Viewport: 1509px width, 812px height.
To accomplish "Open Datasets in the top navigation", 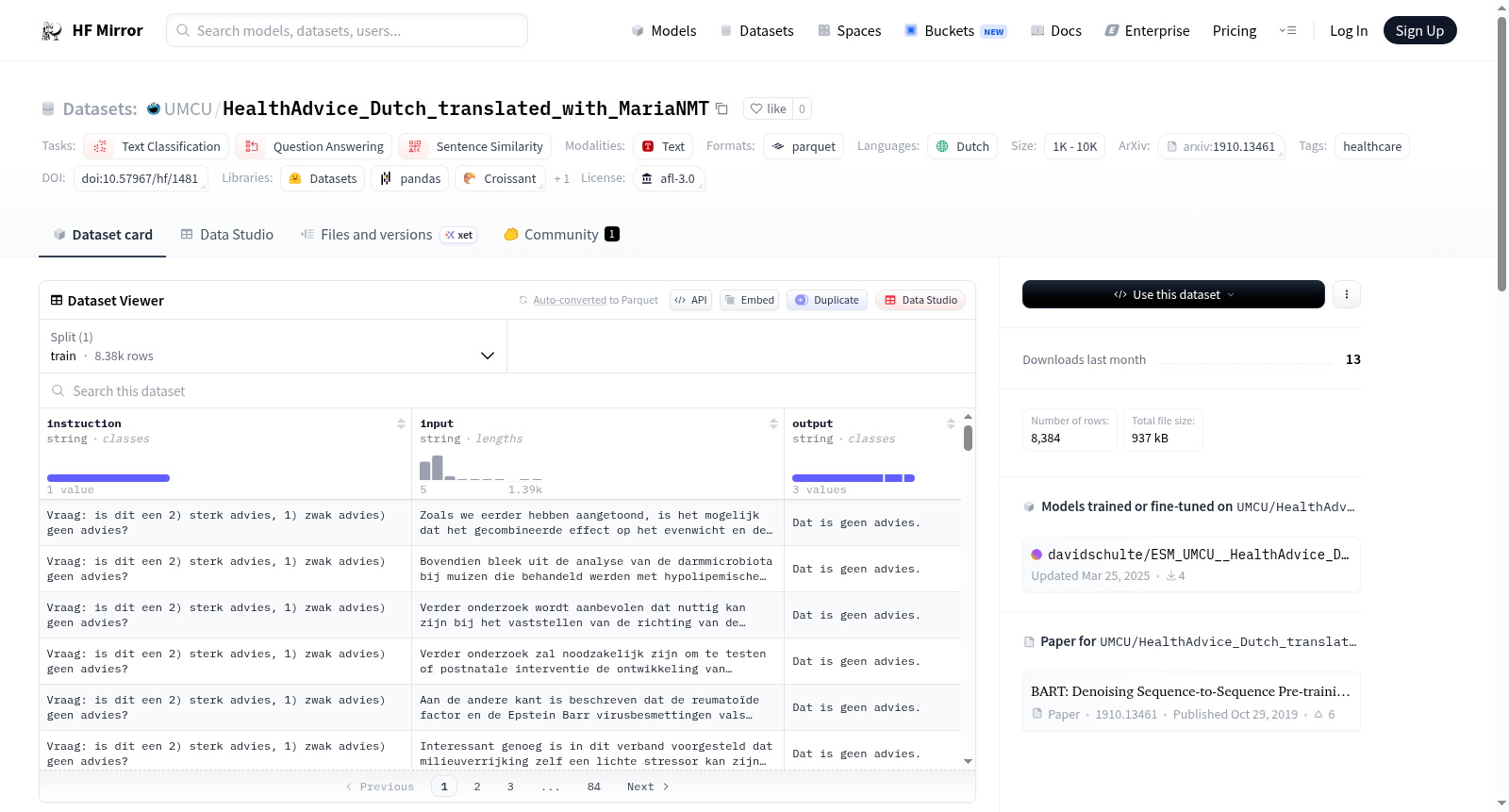I will 757,31.
